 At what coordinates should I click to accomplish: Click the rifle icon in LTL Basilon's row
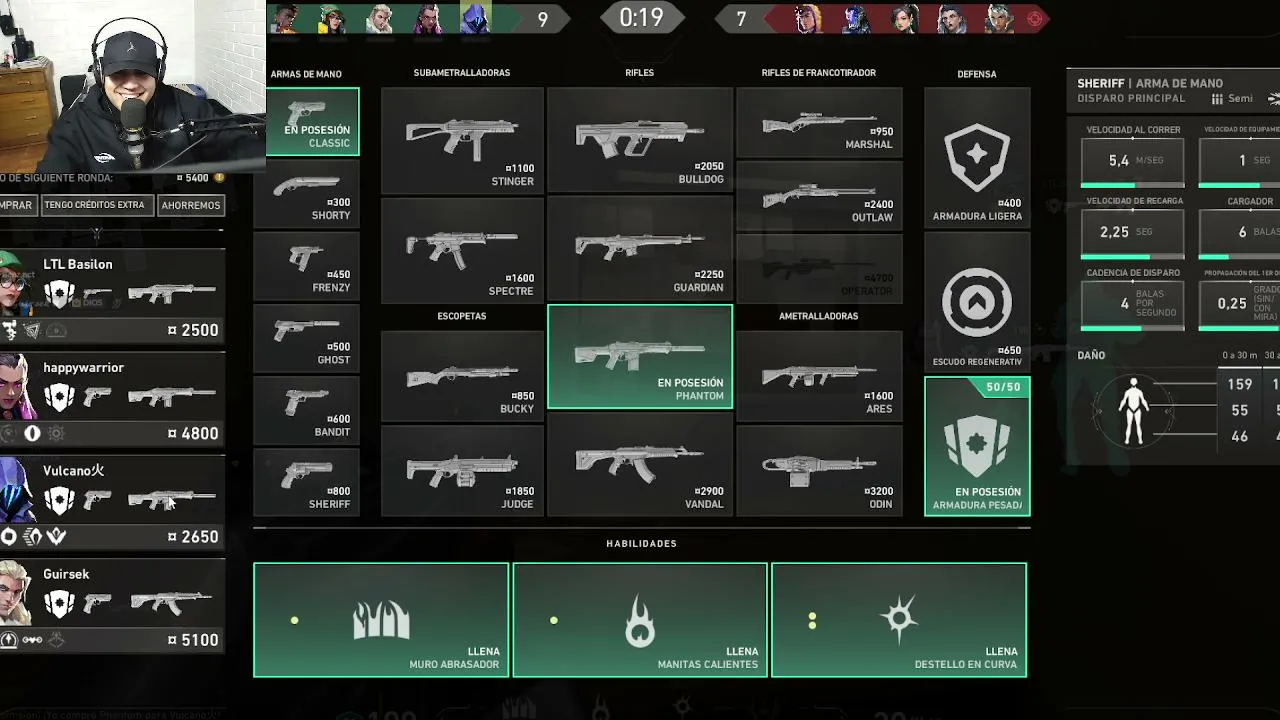click(171, 293)
